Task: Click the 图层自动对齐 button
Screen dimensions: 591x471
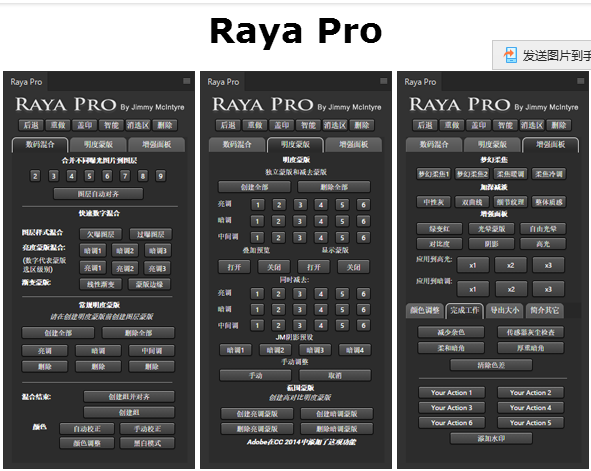Action: [98, 194]
